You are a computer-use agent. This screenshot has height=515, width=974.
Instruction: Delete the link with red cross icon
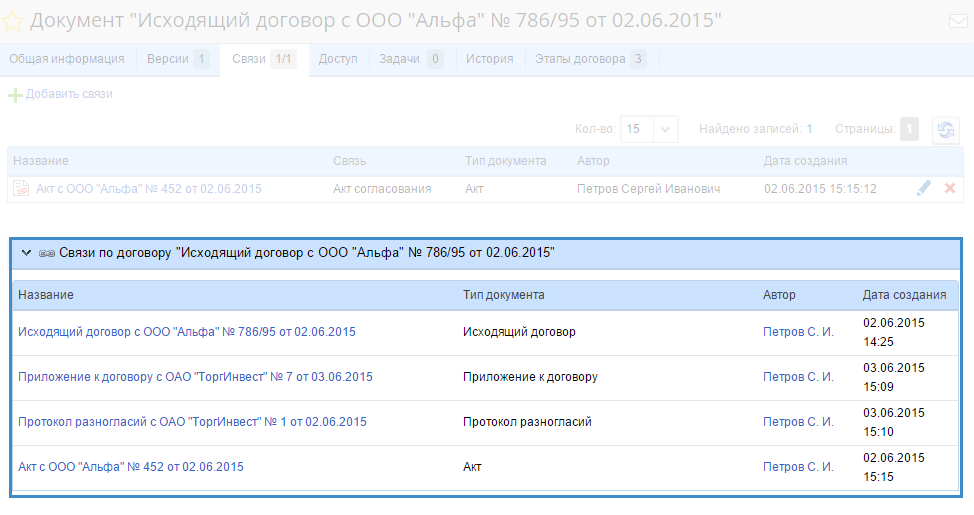click(x=949, y=188)
